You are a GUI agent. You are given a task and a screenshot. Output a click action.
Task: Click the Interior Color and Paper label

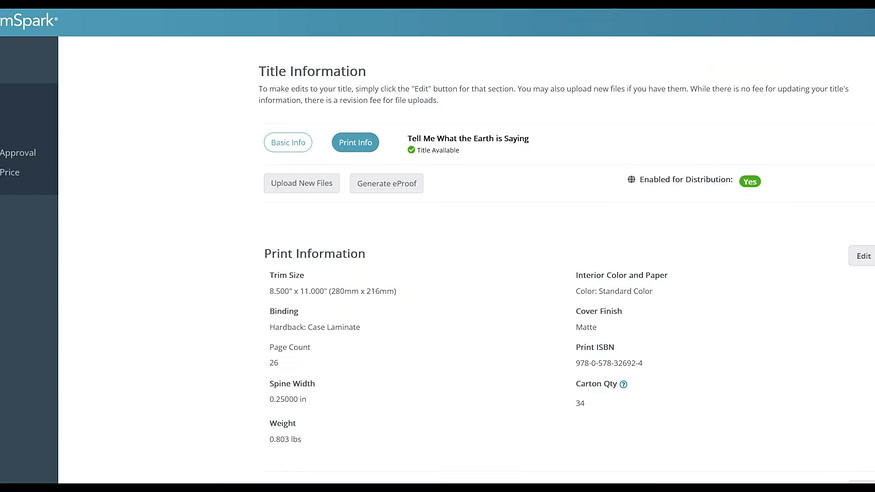click(x=621, y=275)
